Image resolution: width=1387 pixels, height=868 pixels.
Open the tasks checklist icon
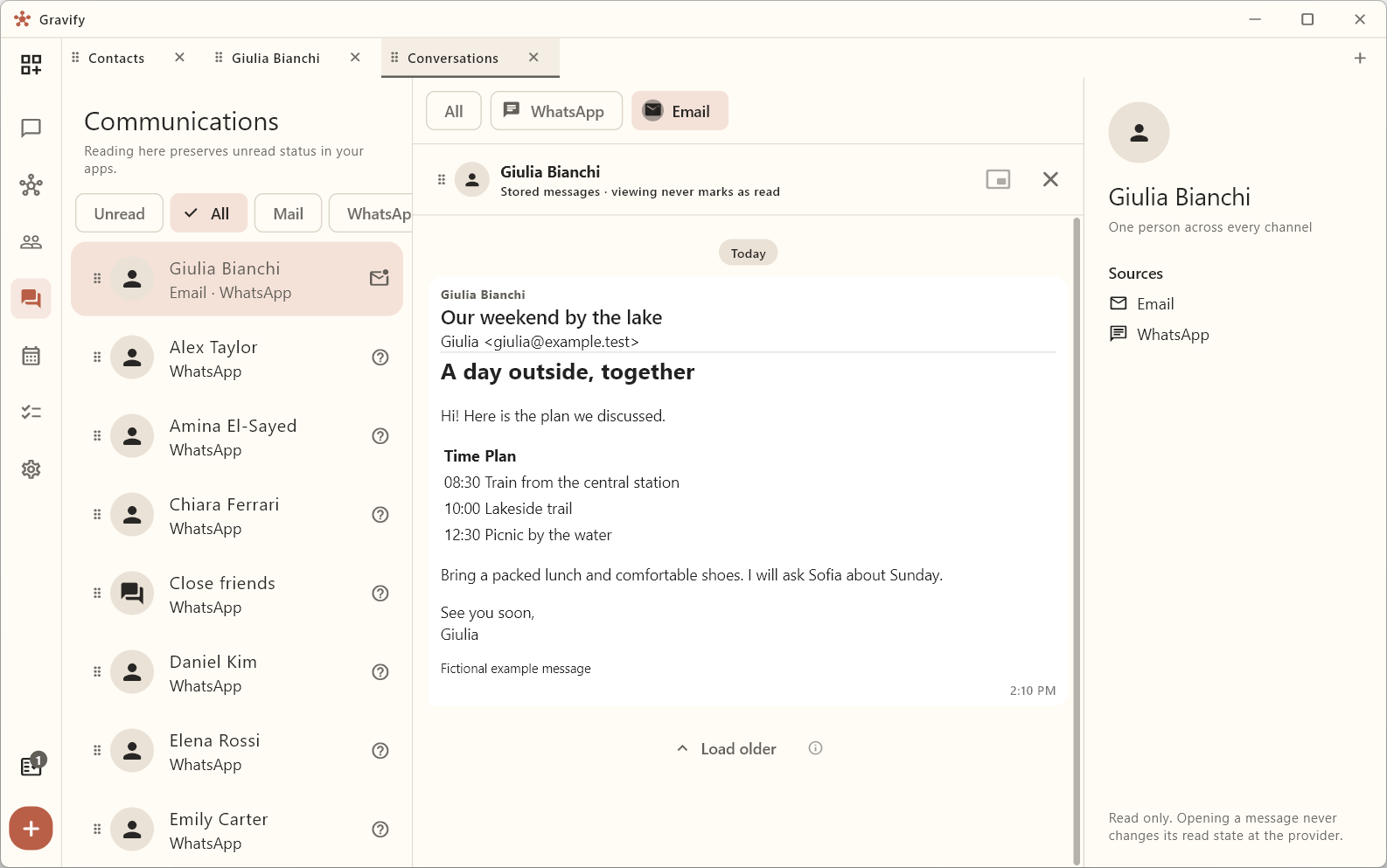[x=31, y=413]
